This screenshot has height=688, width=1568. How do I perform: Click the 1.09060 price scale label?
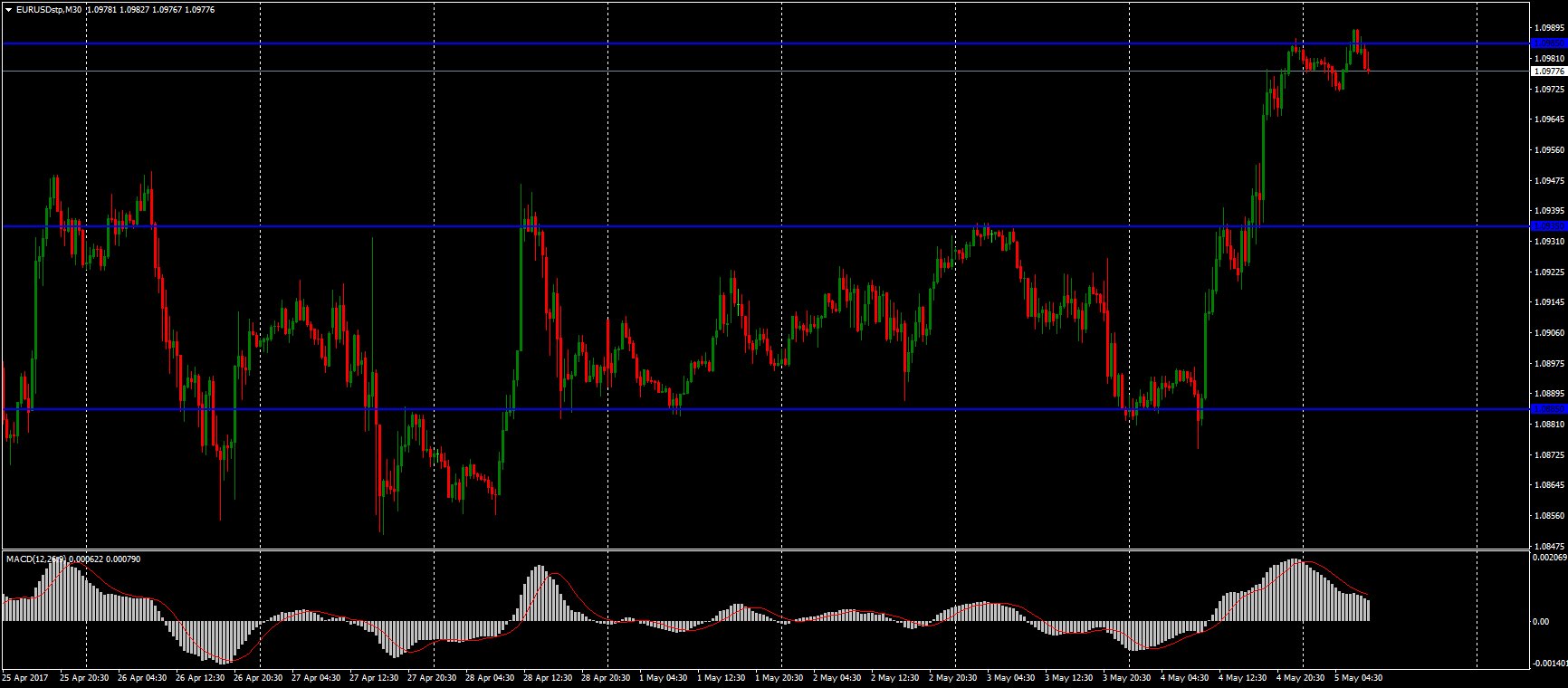(x=1550, y=333)
